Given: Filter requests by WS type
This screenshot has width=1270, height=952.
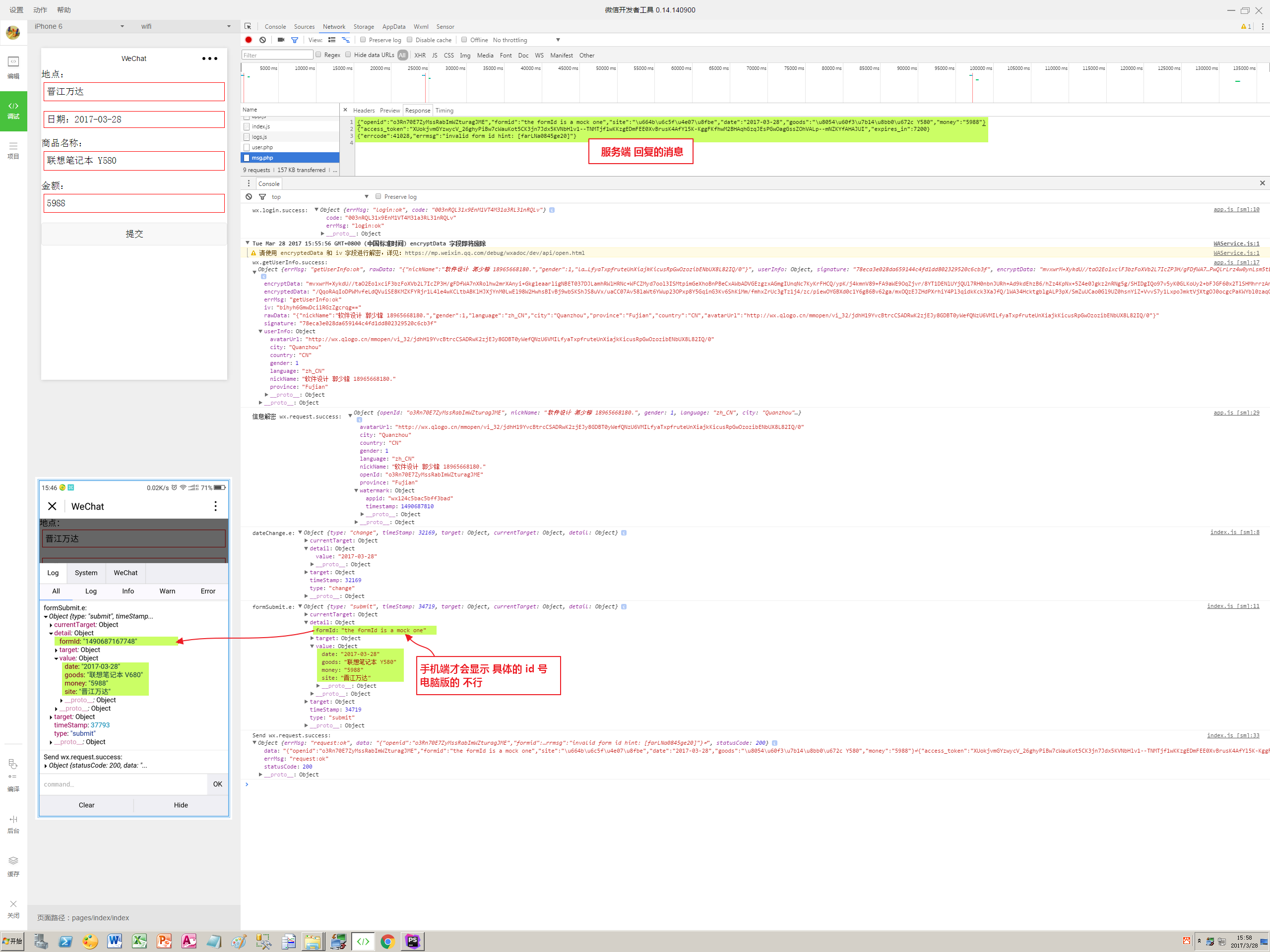Looking at the screenshot, I should click(x=539, y=55).
